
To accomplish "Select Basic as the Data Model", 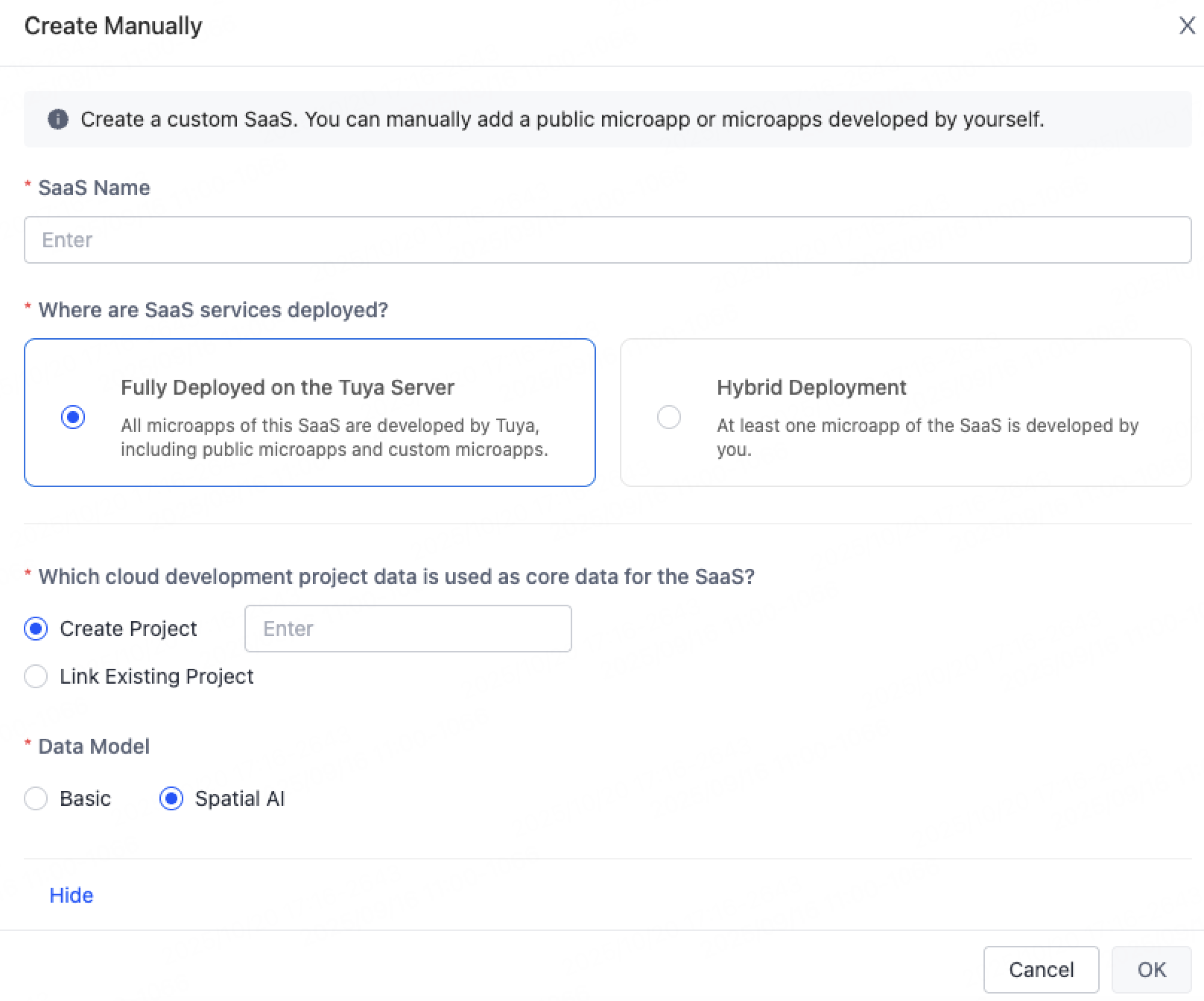I will (x=35, y=798).
